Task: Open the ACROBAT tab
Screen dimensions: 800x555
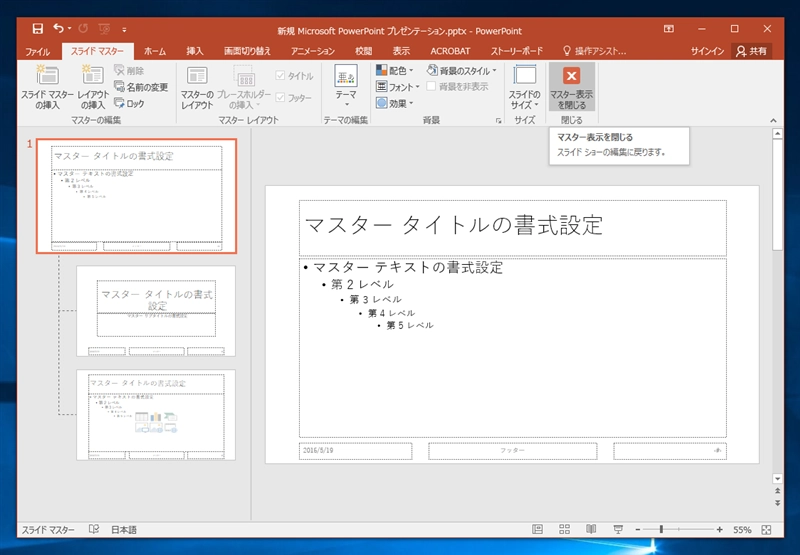Action: tap(450, 51)
